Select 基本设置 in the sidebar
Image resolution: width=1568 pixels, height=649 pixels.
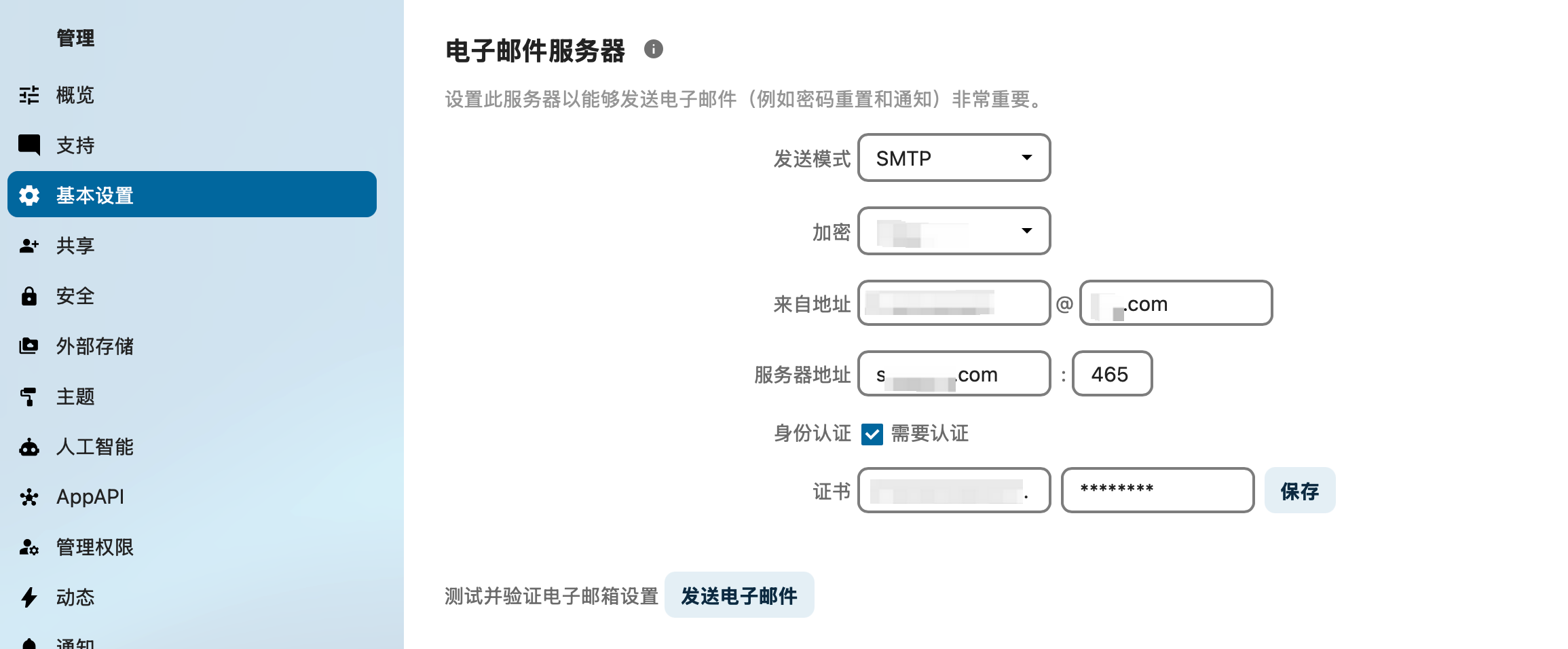coord(191,195)
